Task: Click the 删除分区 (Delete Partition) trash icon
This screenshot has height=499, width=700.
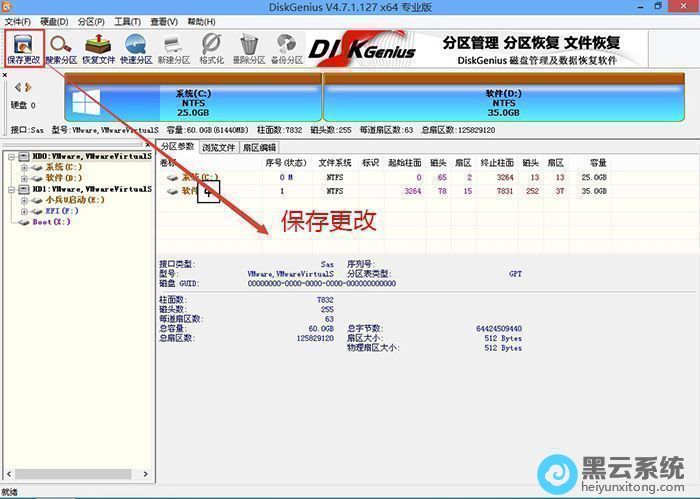Action: point(249,46)
